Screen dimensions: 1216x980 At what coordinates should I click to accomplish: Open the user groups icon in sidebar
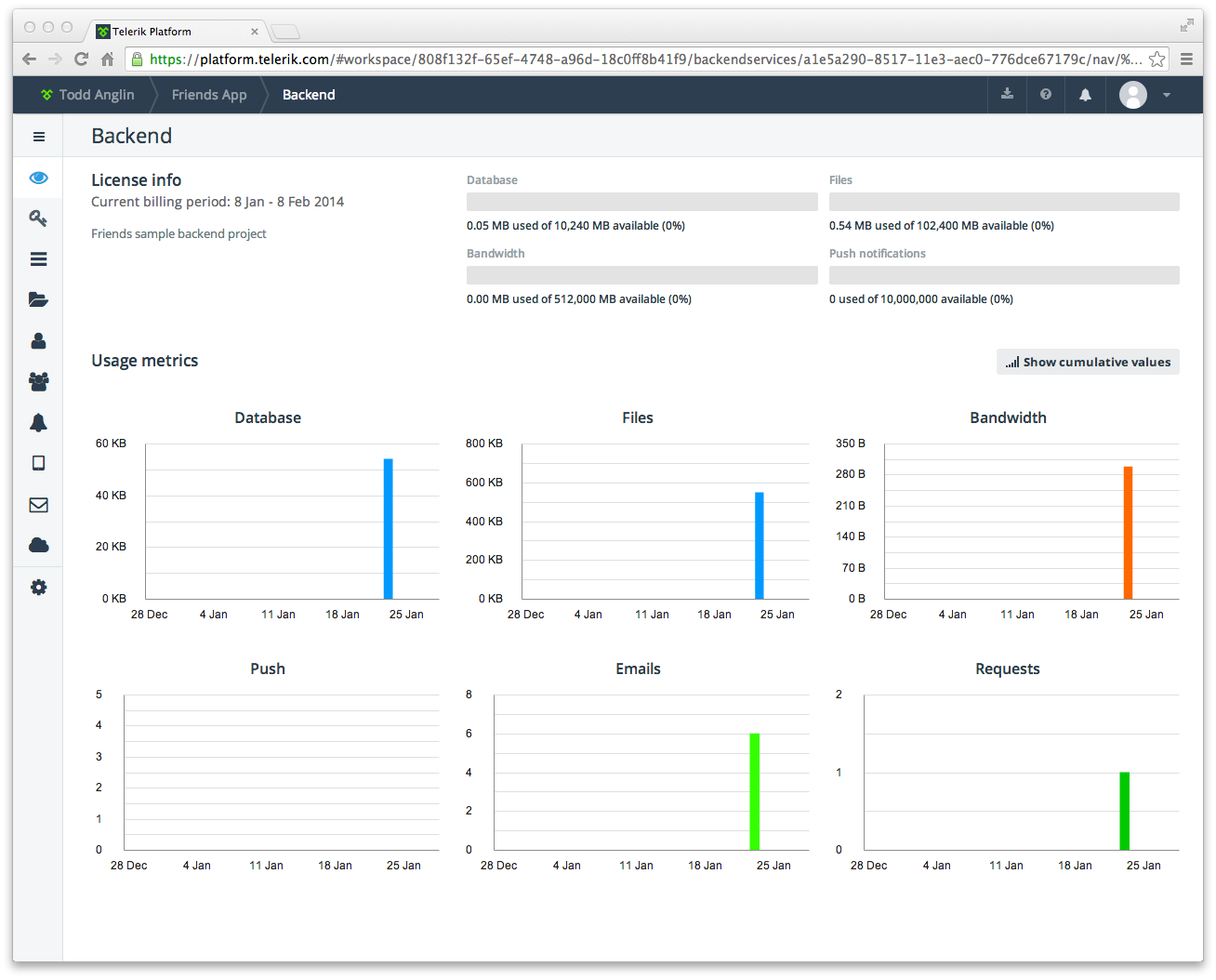pyautogui.click(x=38, y=381)
